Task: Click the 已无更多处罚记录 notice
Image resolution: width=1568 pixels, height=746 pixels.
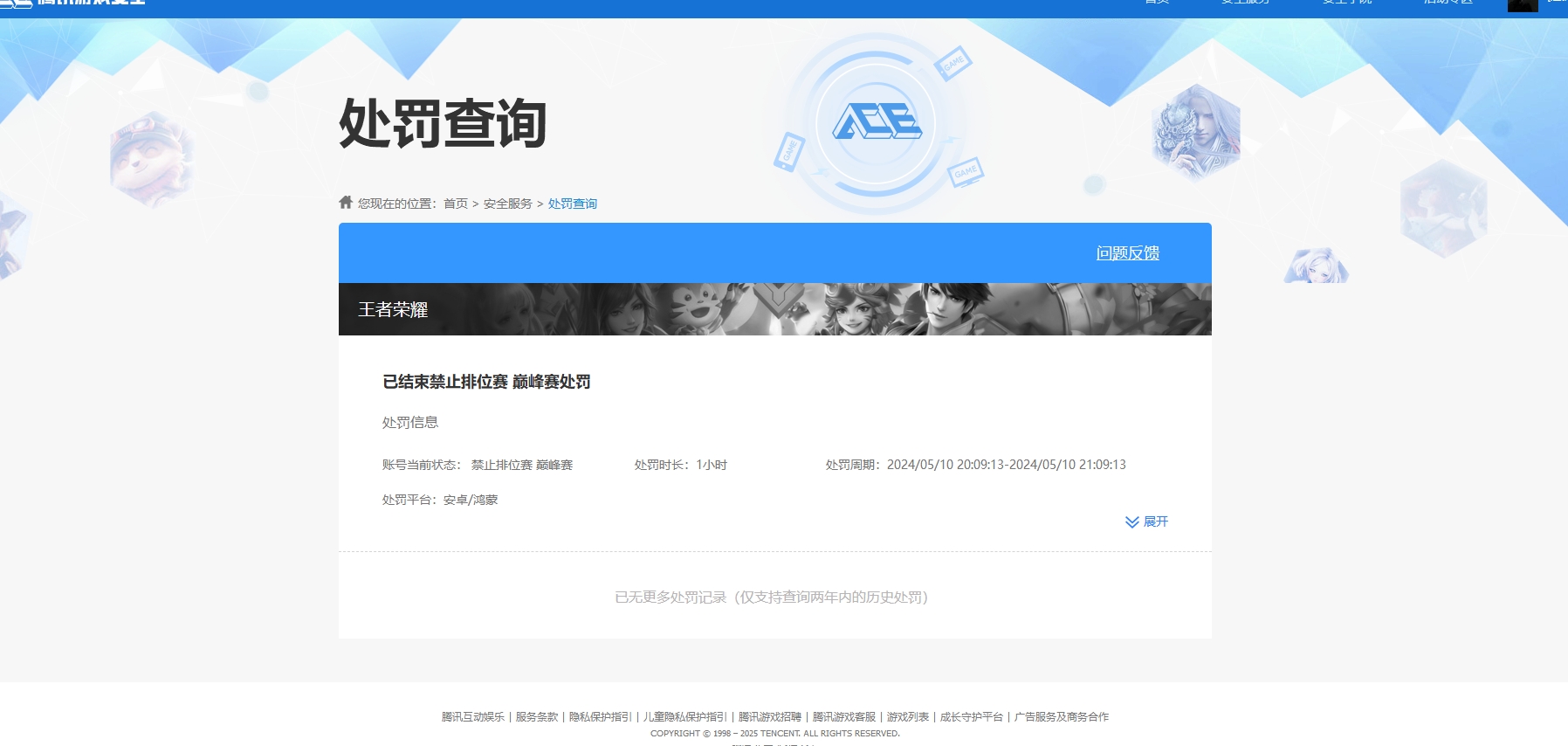Action: coord(772,597)
